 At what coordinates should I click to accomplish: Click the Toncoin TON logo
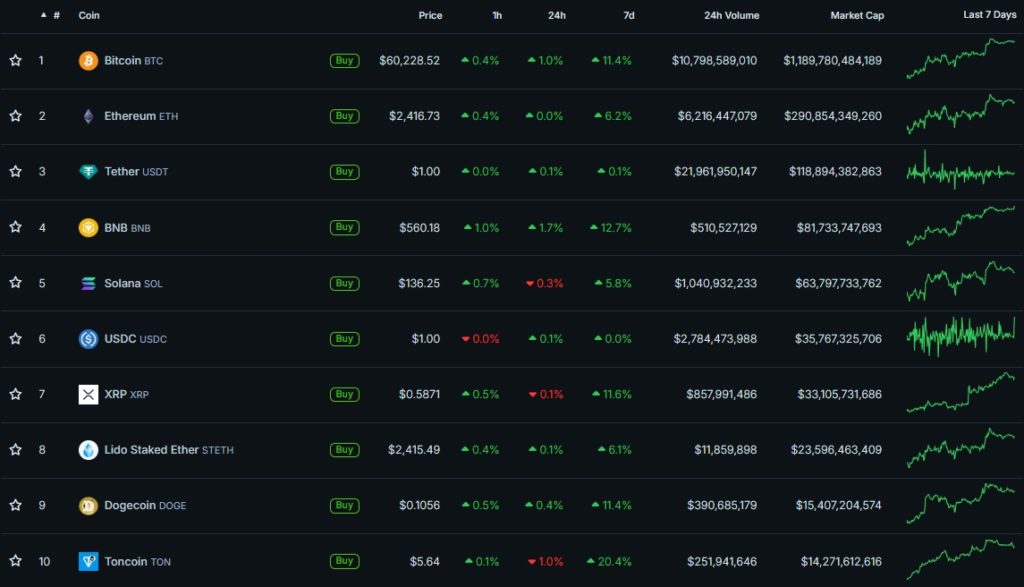pos(88,561)
